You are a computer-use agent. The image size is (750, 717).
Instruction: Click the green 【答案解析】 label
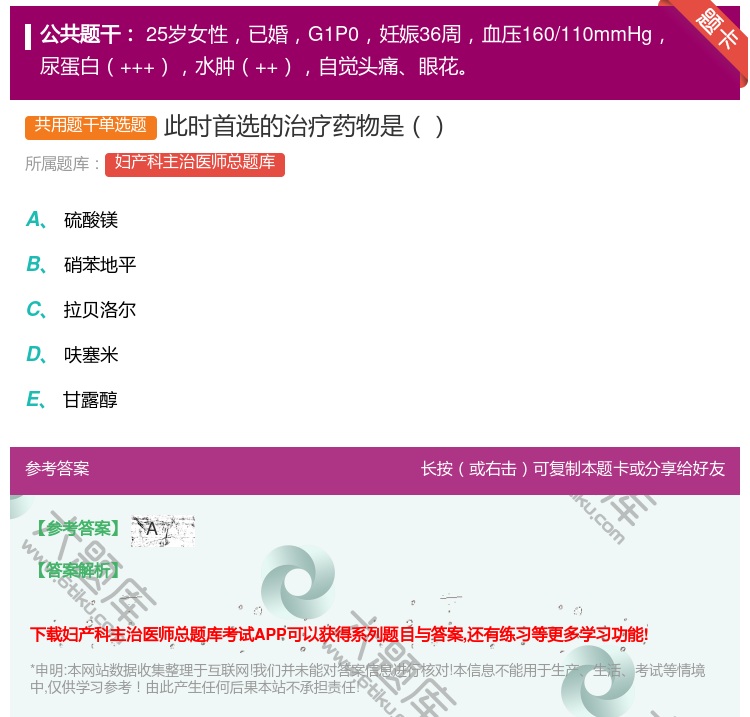[76, 570]
